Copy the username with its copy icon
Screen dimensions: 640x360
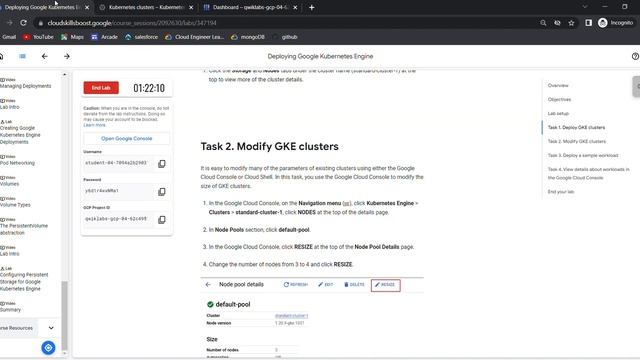(162, 164)
